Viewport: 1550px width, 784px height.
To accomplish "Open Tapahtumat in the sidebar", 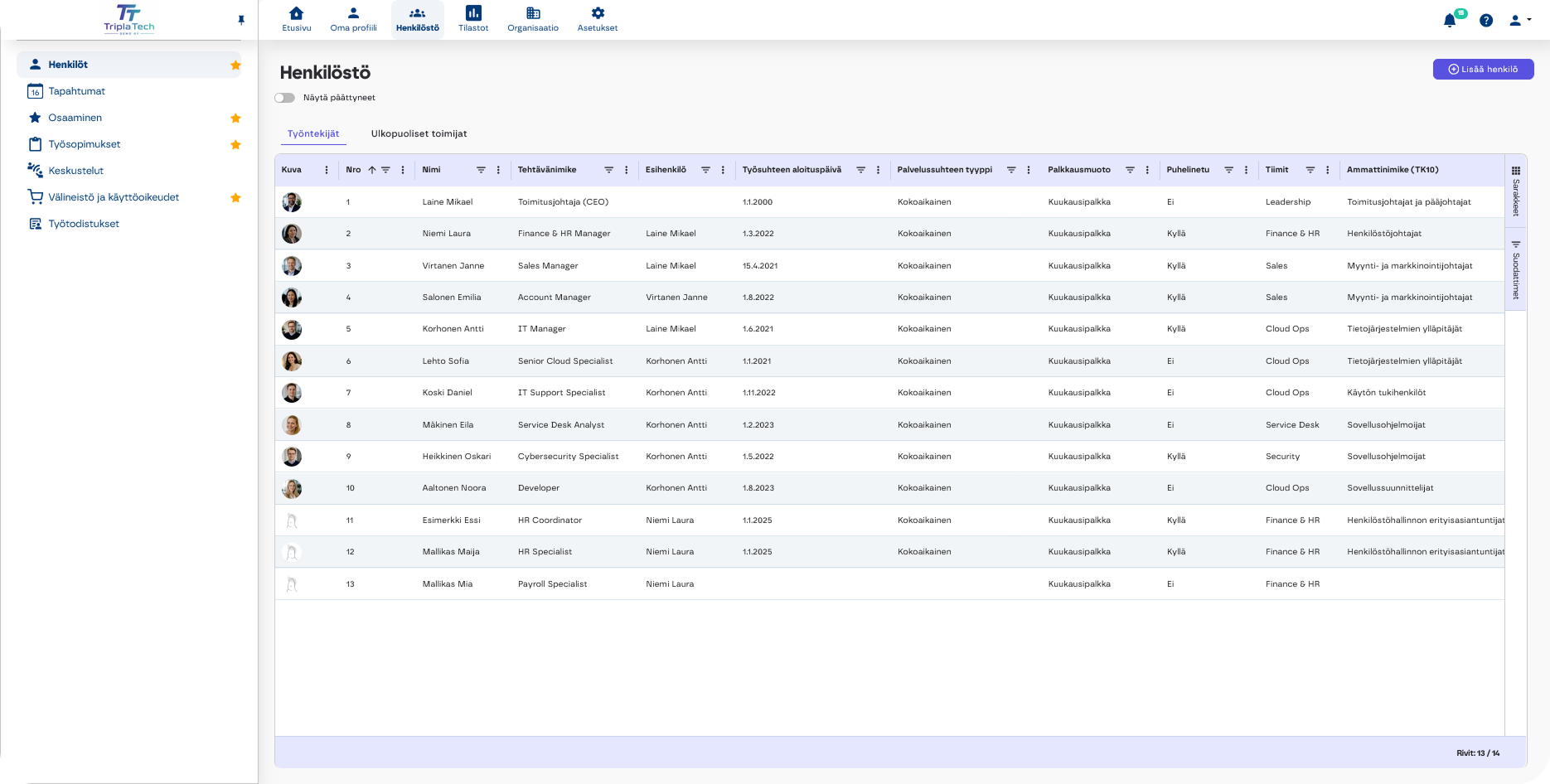I will point(128,91).
